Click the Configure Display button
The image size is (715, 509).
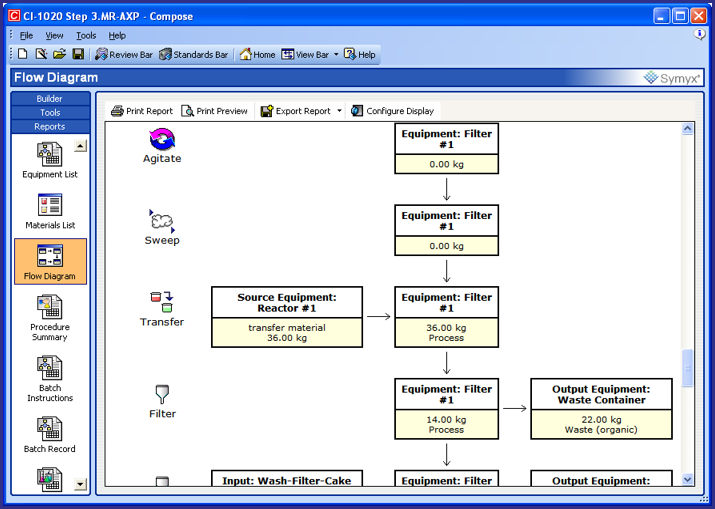coord(391,111)
